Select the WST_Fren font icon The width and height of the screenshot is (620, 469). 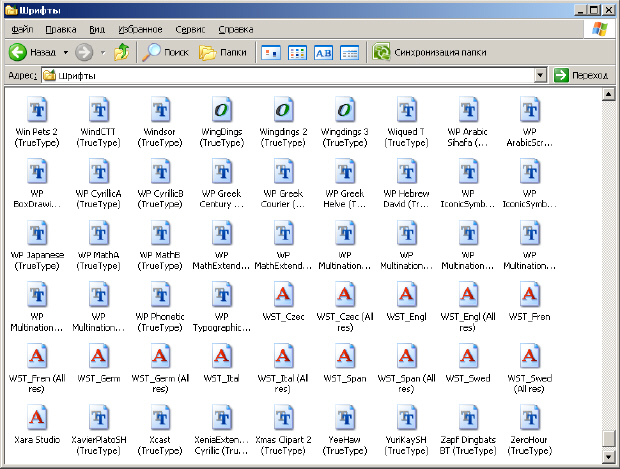tap(530, 295)
